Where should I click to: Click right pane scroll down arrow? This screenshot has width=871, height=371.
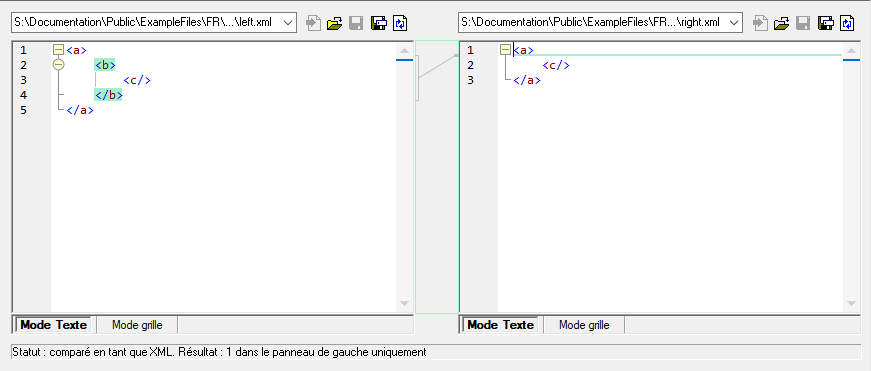click(851, 303)
